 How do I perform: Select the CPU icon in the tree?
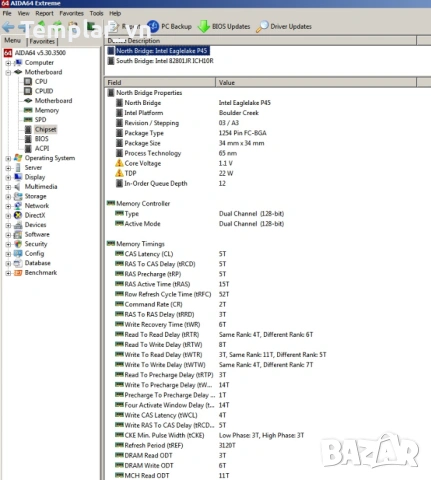[28, 82]
